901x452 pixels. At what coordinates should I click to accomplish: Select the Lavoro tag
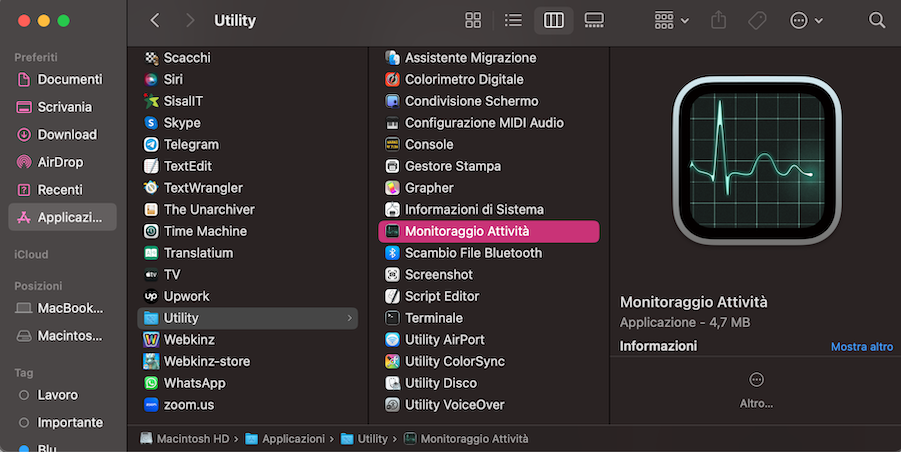click(x=62, y=395)
